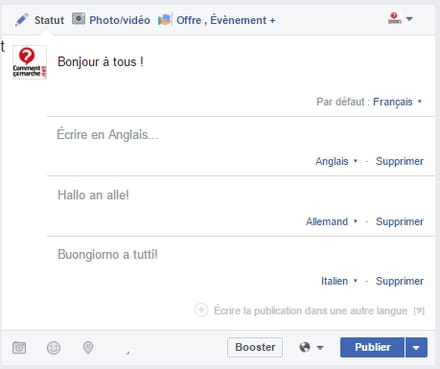
Task: Open the posting identity selector dropdown
Action: click(400, 18)
